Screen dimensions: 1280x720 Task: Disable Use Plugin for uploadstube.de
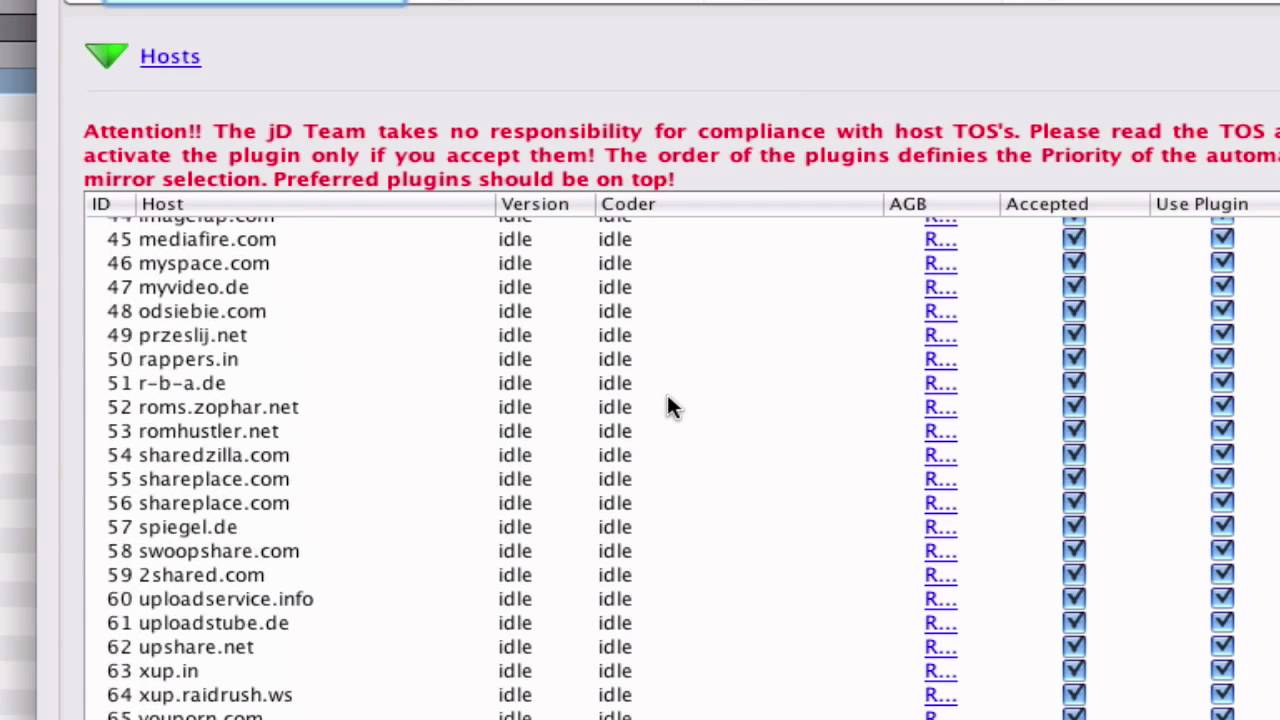[x=1222, y=622]
